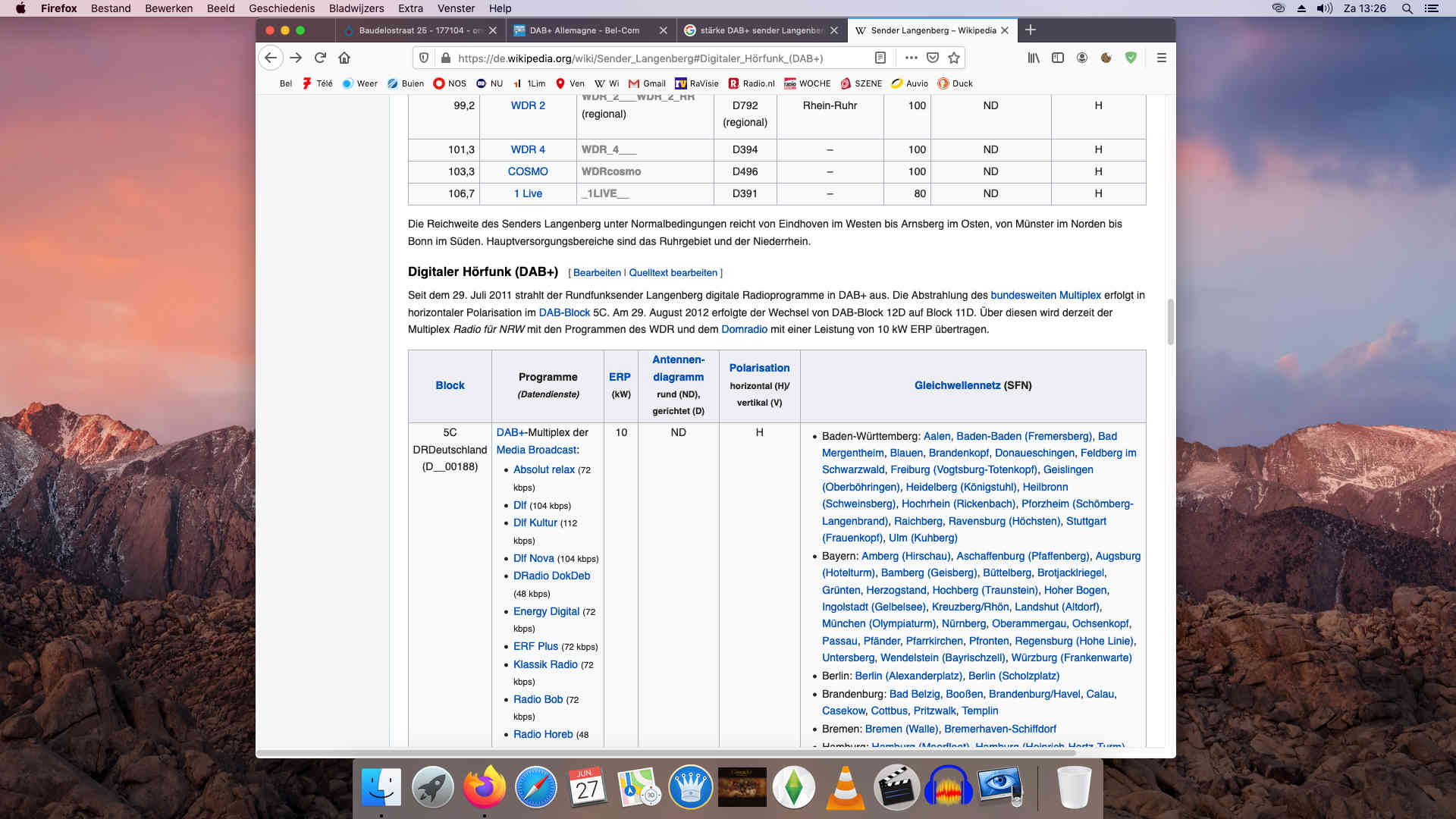
Task: Open Safari from the dock
Action: pos(536,787)
